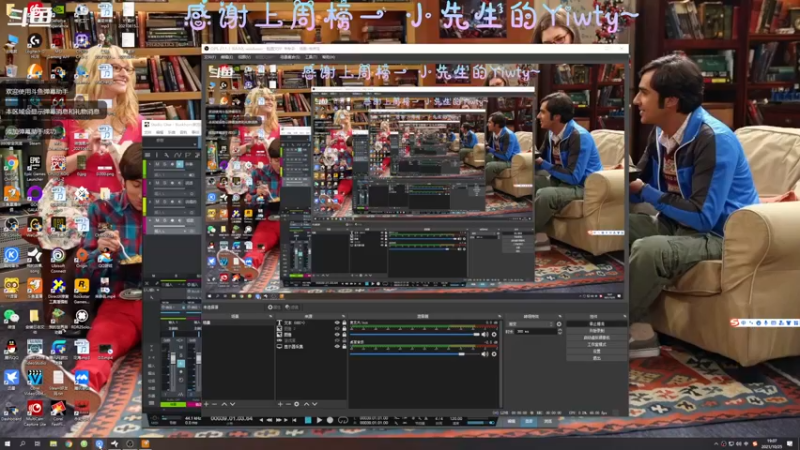The width and height of the screenshot is (800, 450).
Task: Open the WeChat desktop icon
Action: [11, 316]
